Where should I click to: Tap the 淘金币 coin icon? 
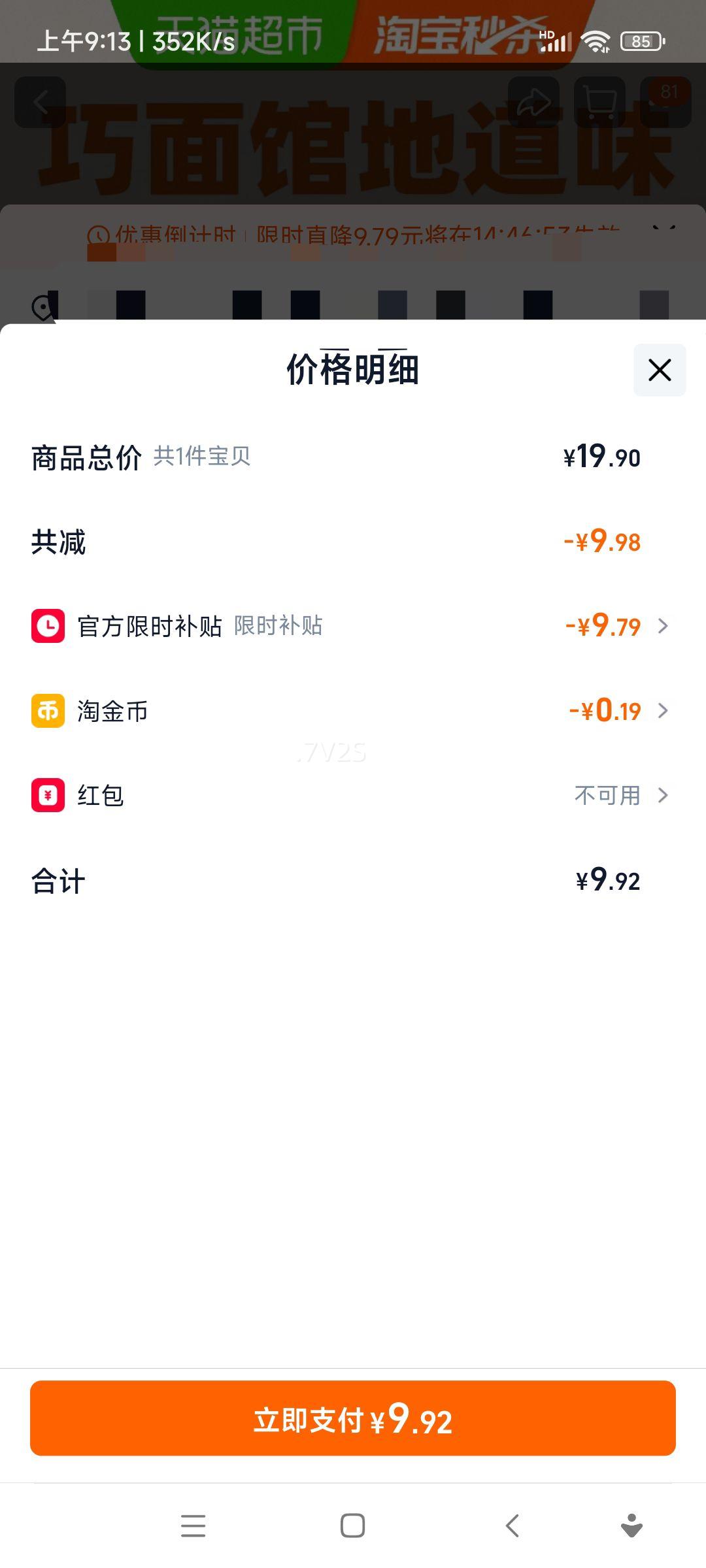pos(48,711)
